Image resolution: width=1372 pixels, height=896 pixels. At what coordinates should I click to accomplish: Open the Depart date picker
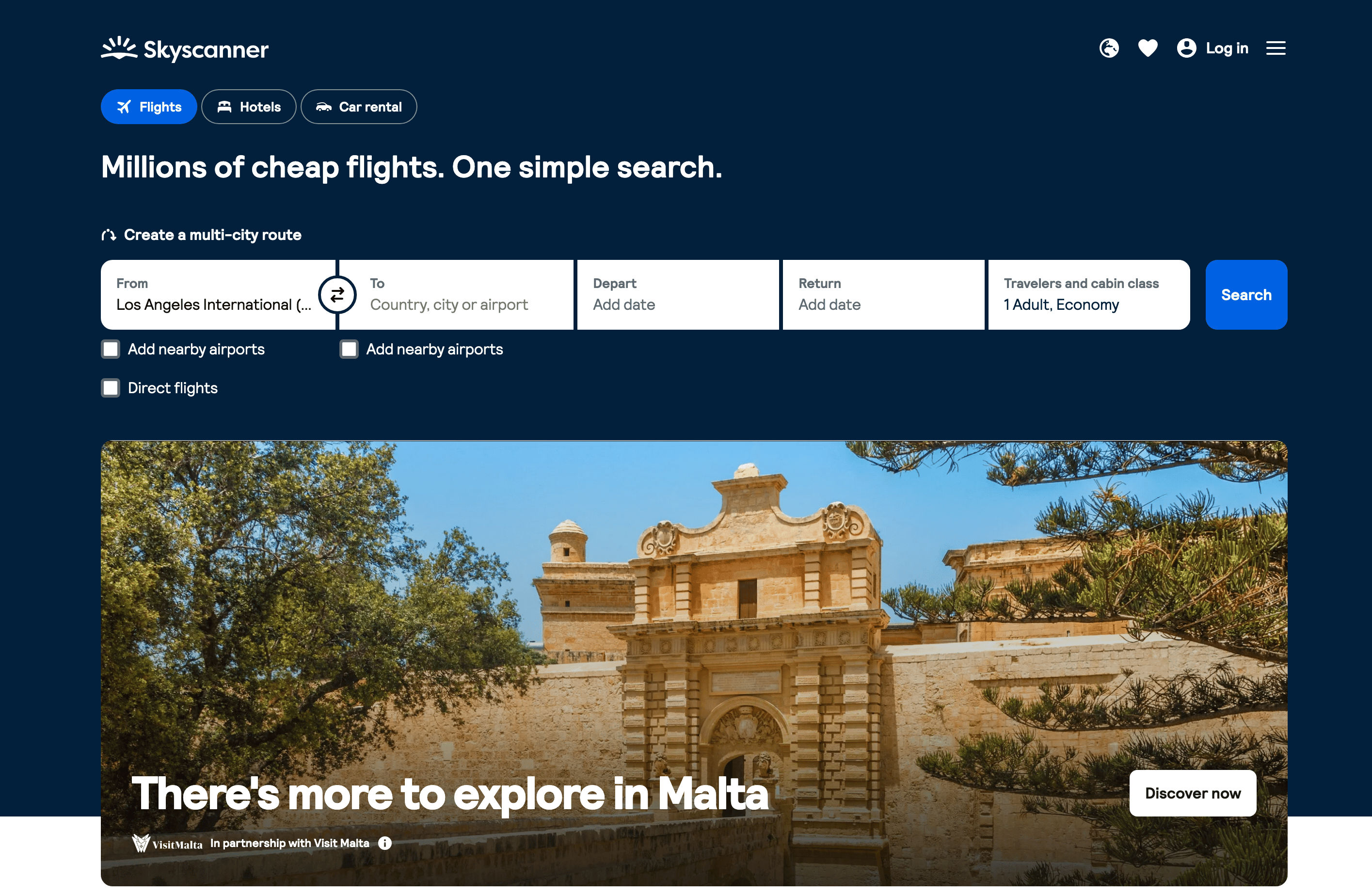678,295
